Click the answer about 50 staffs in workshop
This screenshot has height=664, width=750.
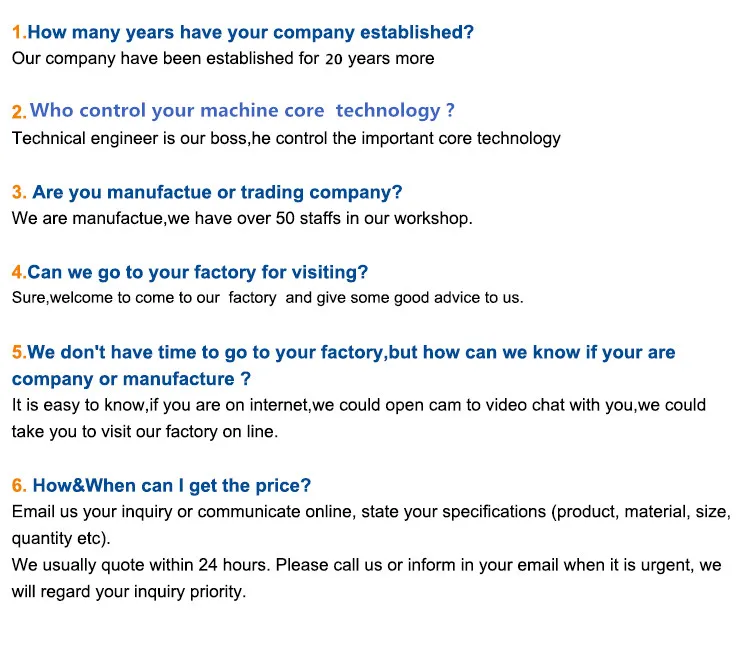click(x=242, y=218)
